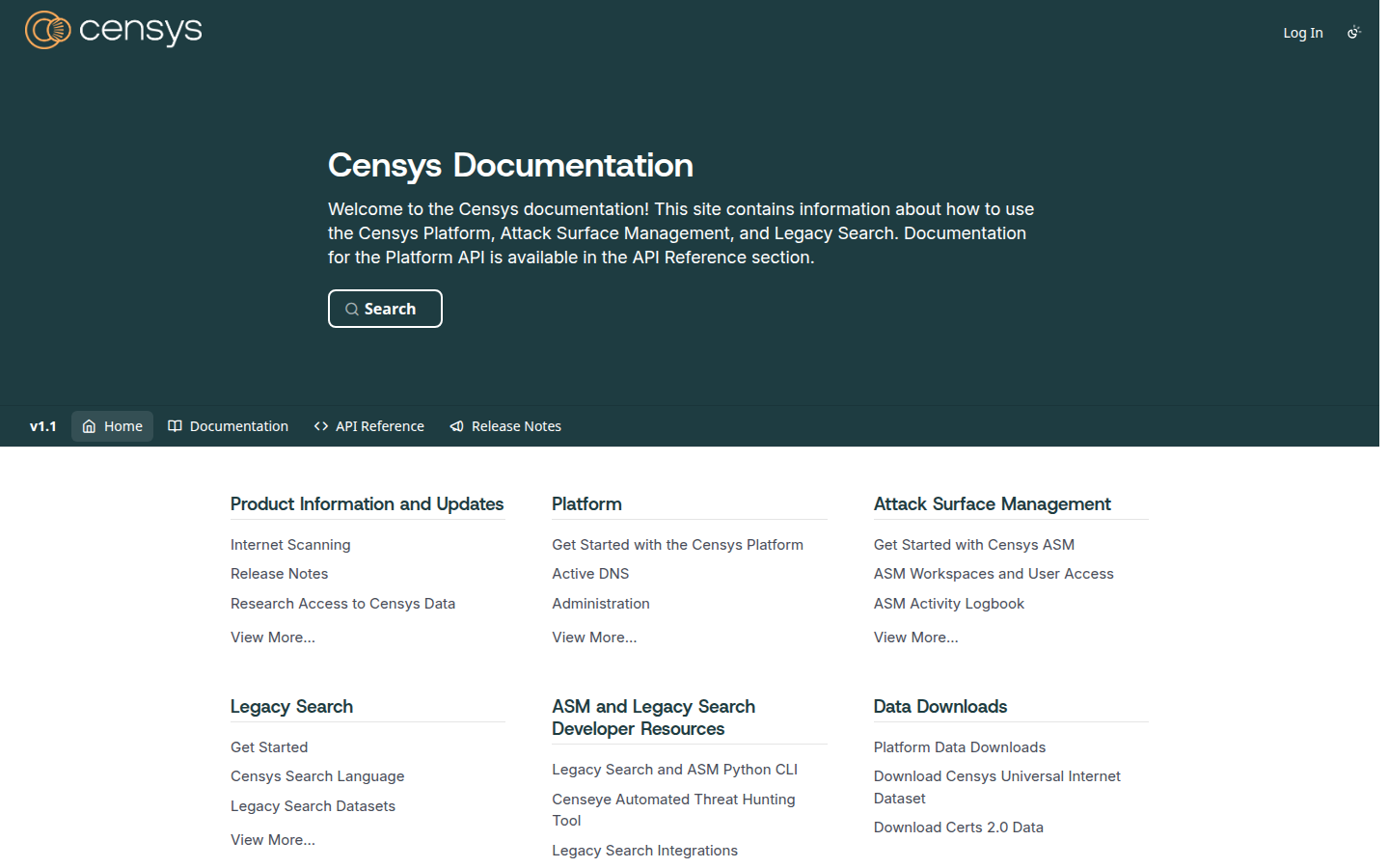The height and width of the screenshot is (868, 1389).
Task: Open Research Access to Censys Data
Action: [342, 604]
